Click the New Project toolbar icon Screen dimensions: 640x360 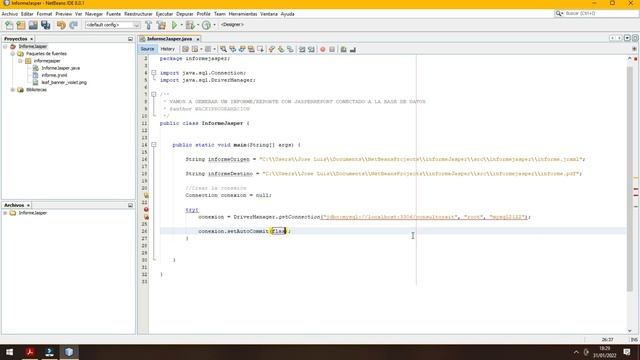21,25
